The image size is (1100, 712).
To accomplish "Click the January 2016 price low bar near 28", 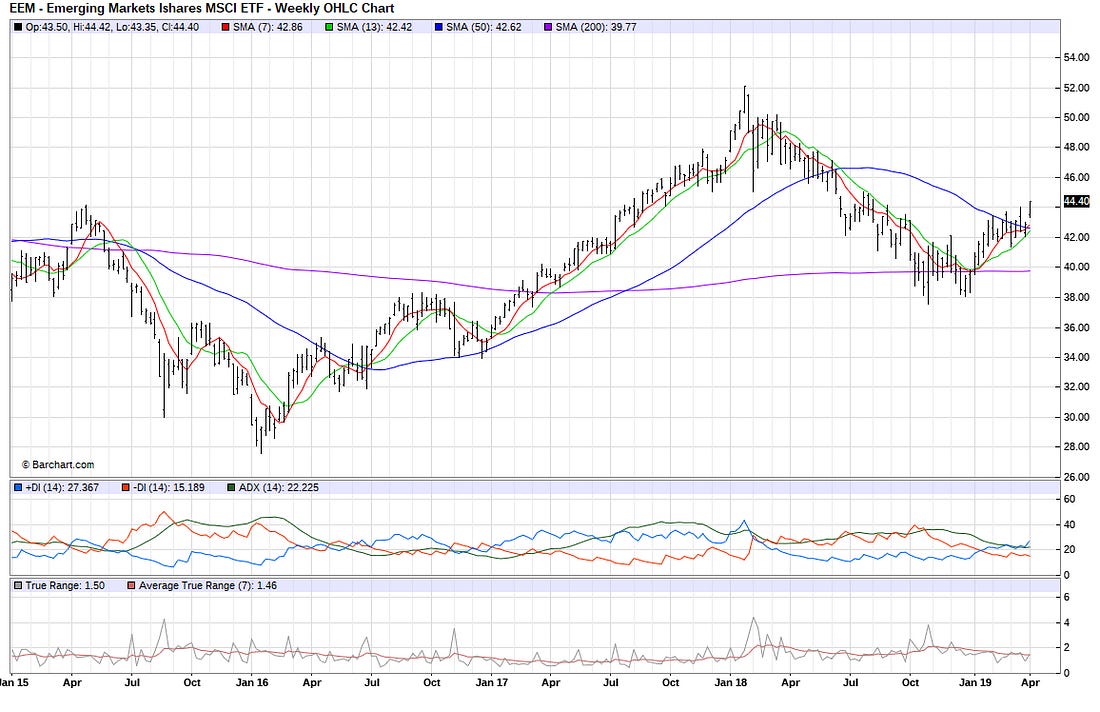I will click(x=262, y=439).
